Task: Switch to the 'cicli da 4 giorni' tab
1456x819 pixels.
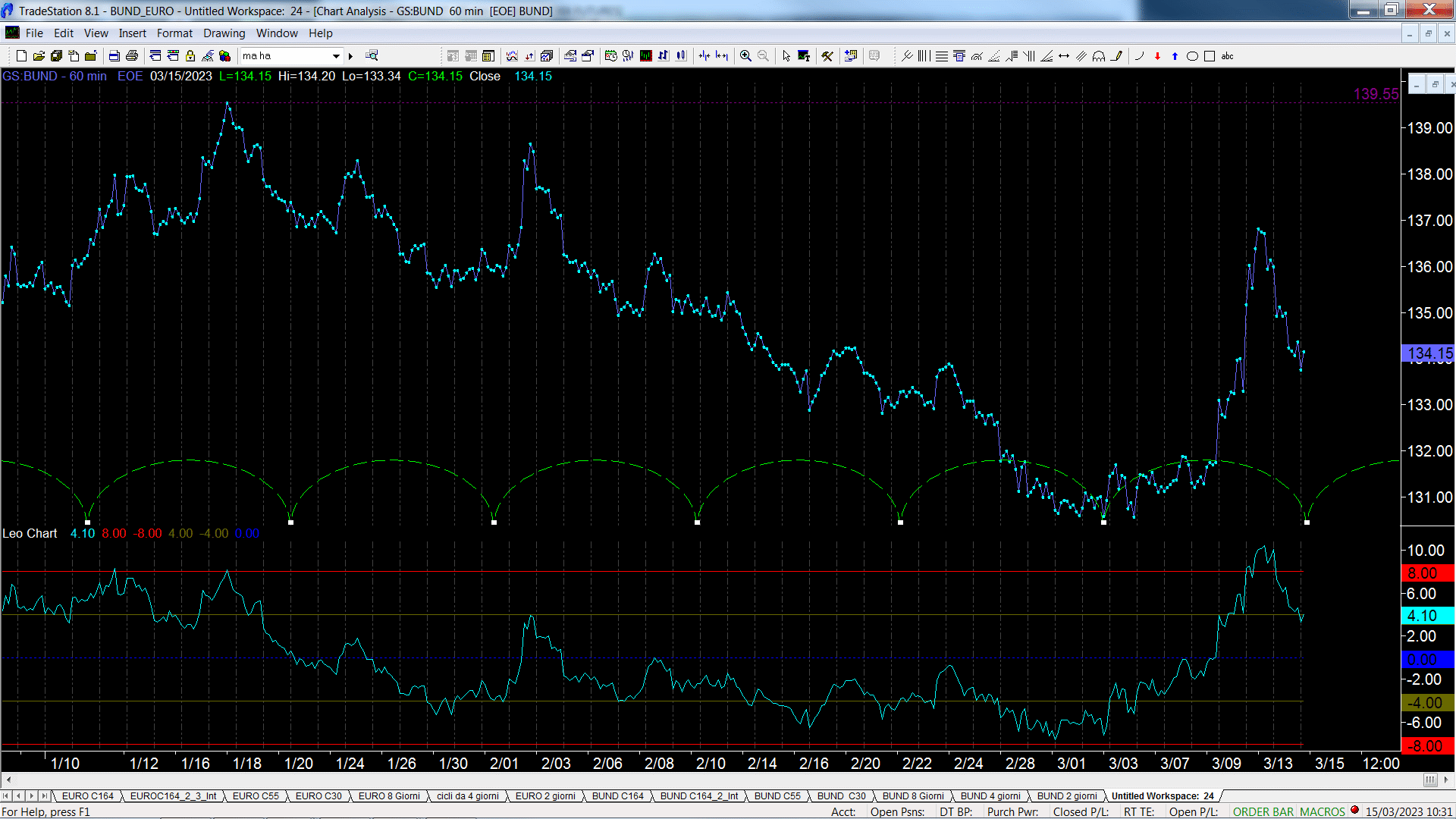Action: pos(468,796)
